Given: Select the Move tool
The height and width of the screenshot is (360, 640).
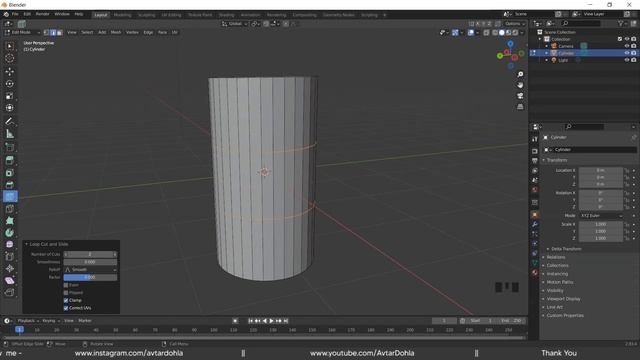Looking at the screenshot, I should tap(9, 71).
